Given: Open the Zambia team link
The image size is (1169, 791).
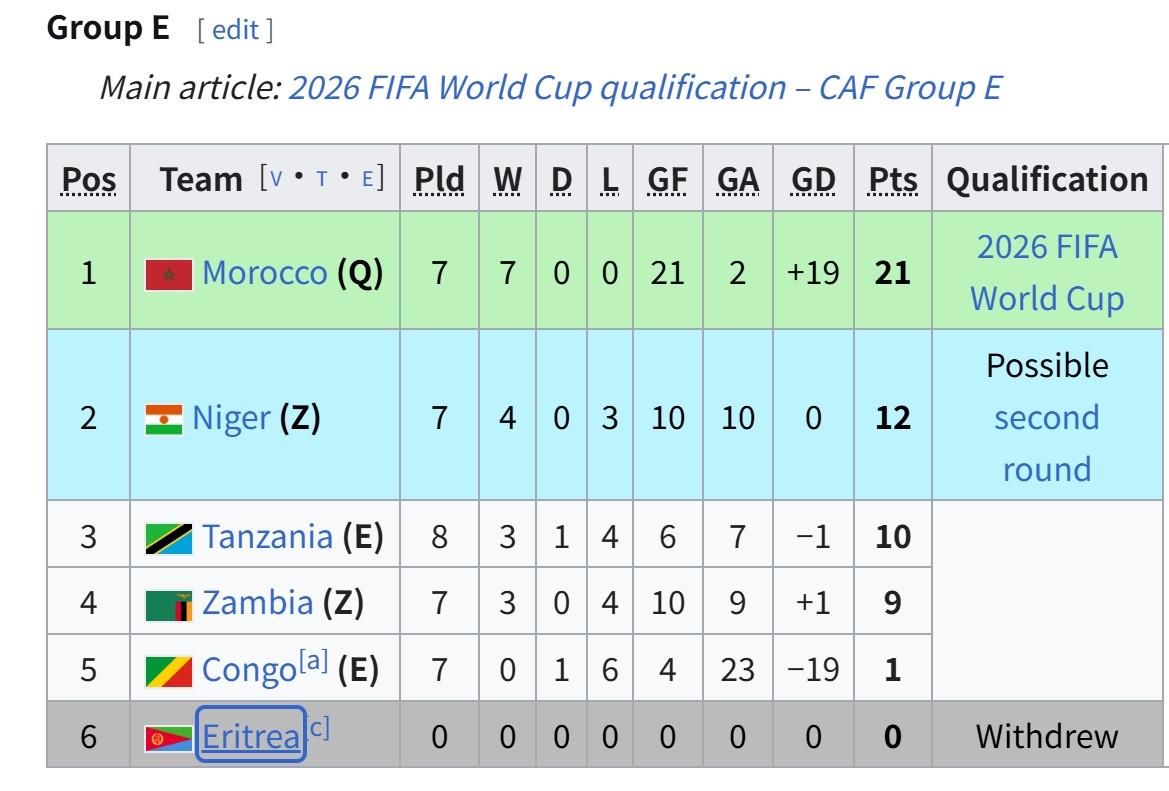Looking at the screenshot, I should (x=257, y=603).
